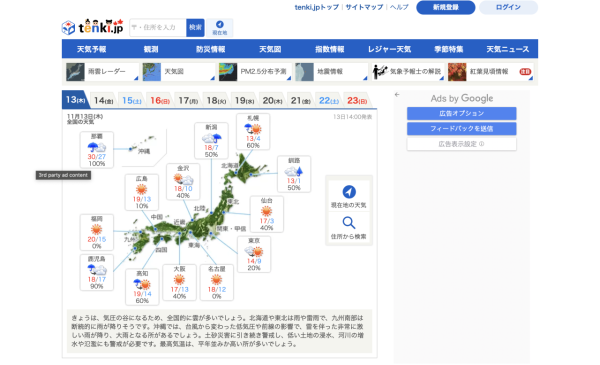Click the Kanazawa (金沢) weather icon
The height and width of the screenshot is (365, 600).
(183, 179)
